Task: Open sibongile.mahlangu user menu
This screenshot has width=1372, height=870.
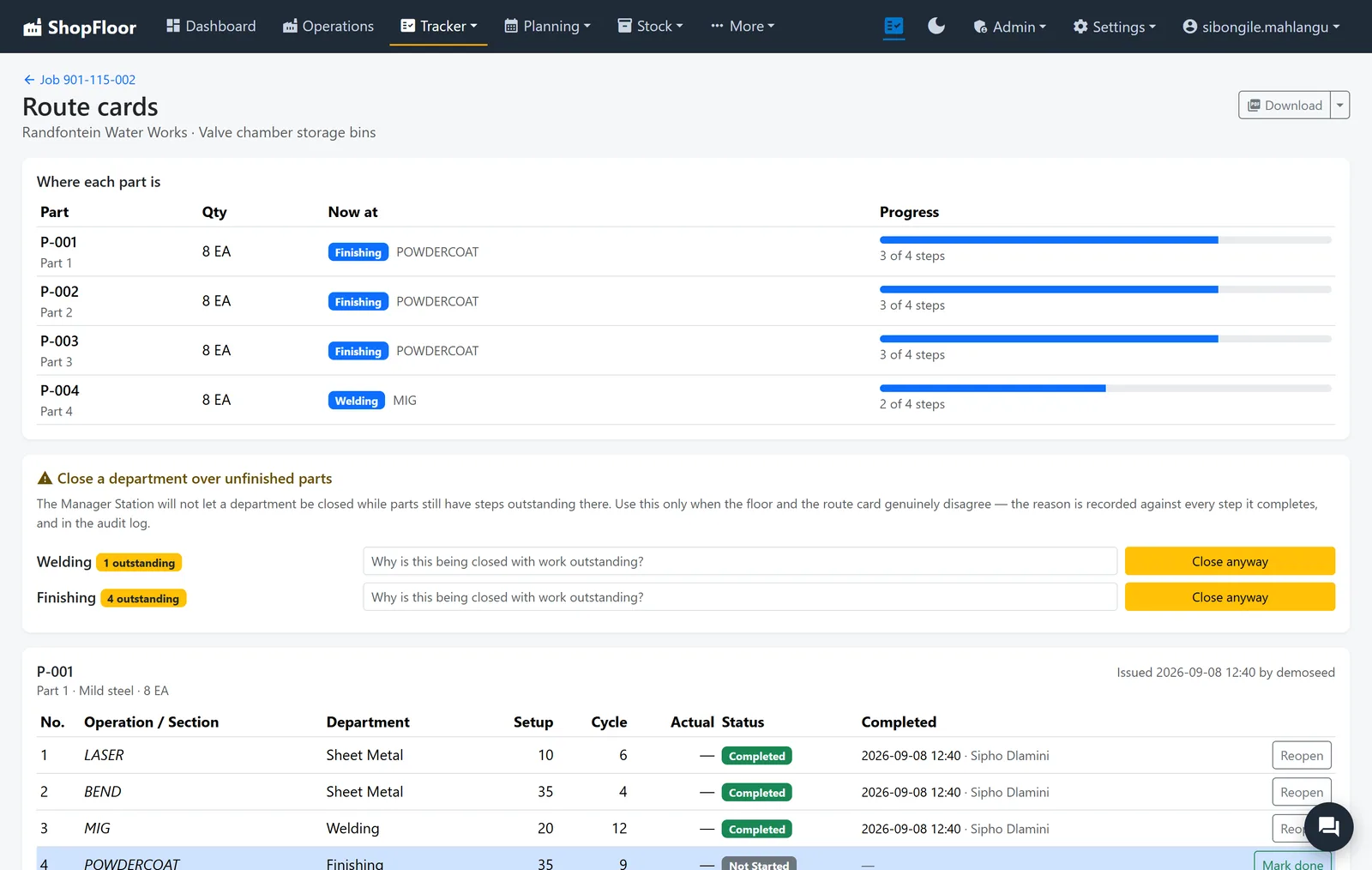Action: 1261,27
